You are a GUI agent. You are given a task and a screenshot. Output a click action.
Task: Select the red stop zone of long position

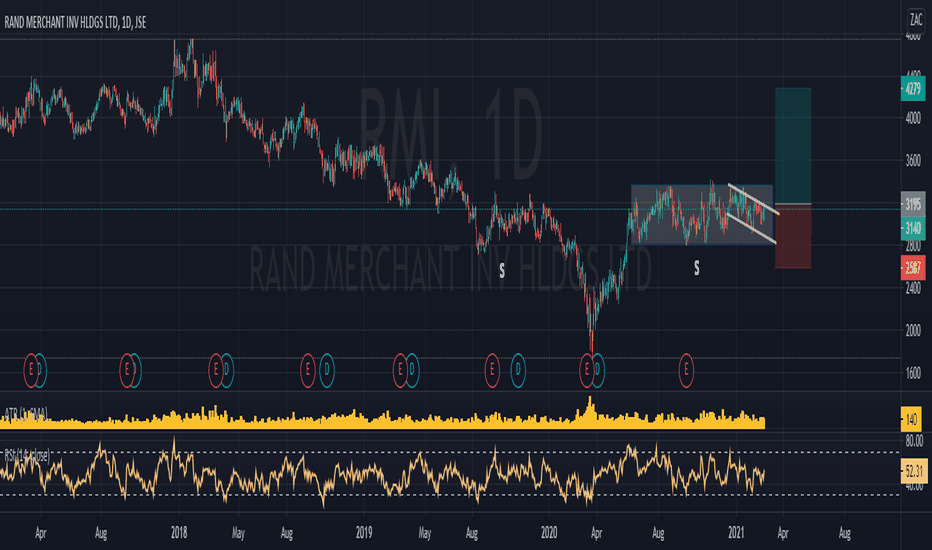(793, 236)
